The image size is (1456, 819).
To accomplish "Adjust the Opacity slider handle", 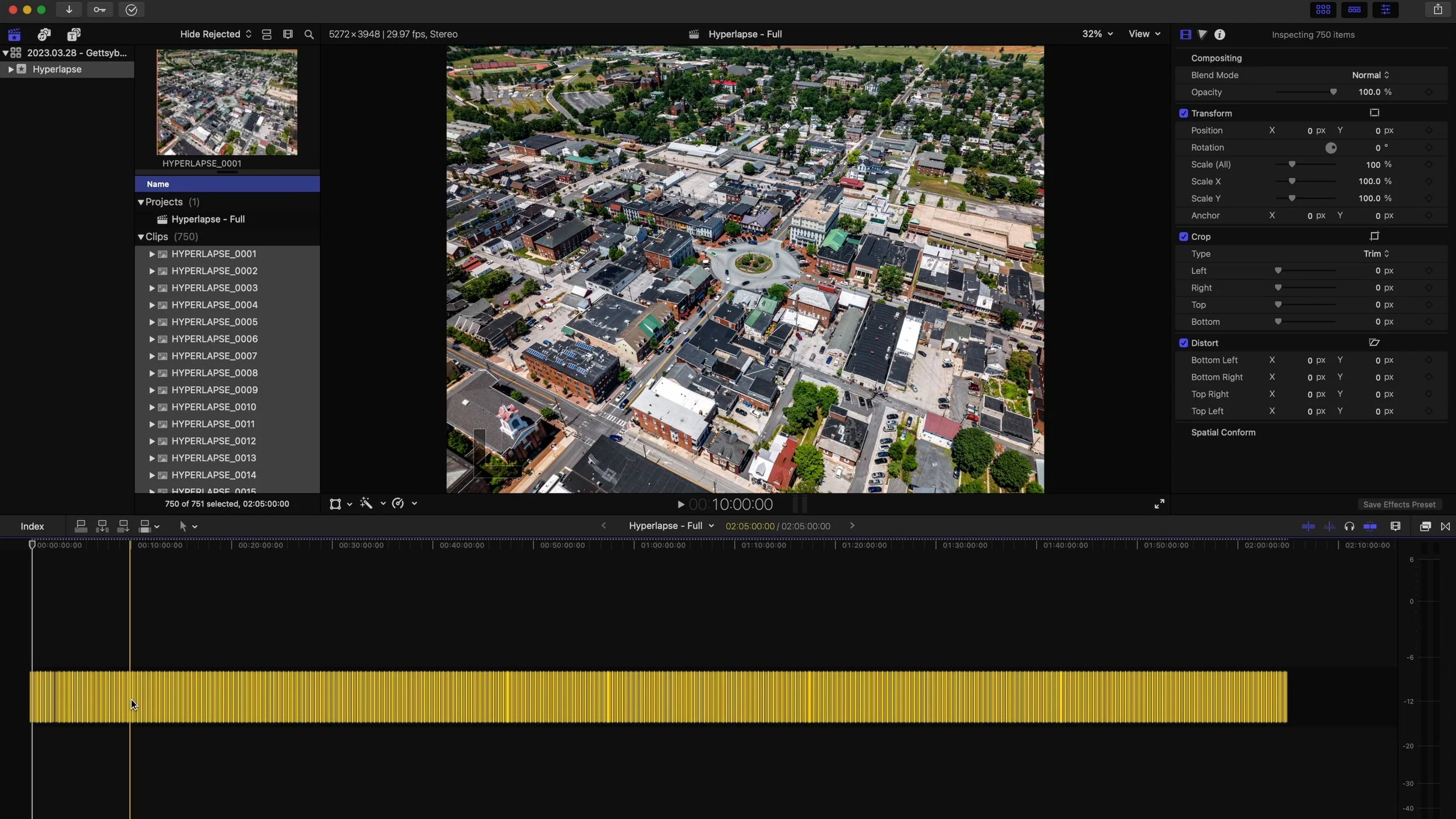I will tap(1333, 92).
